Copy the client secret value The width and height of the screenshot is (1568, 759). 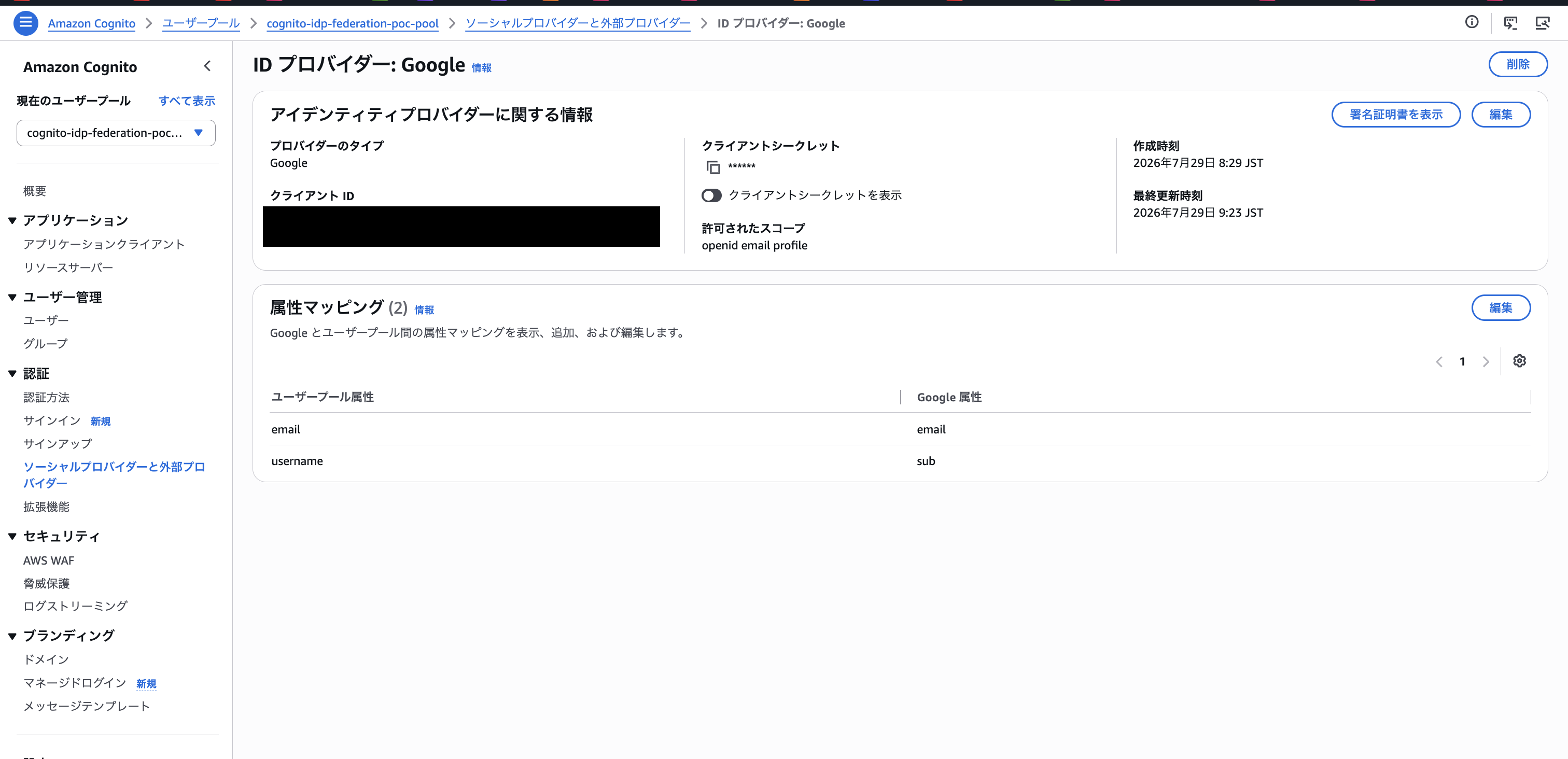pyautogui.click(x=713, y=166)
